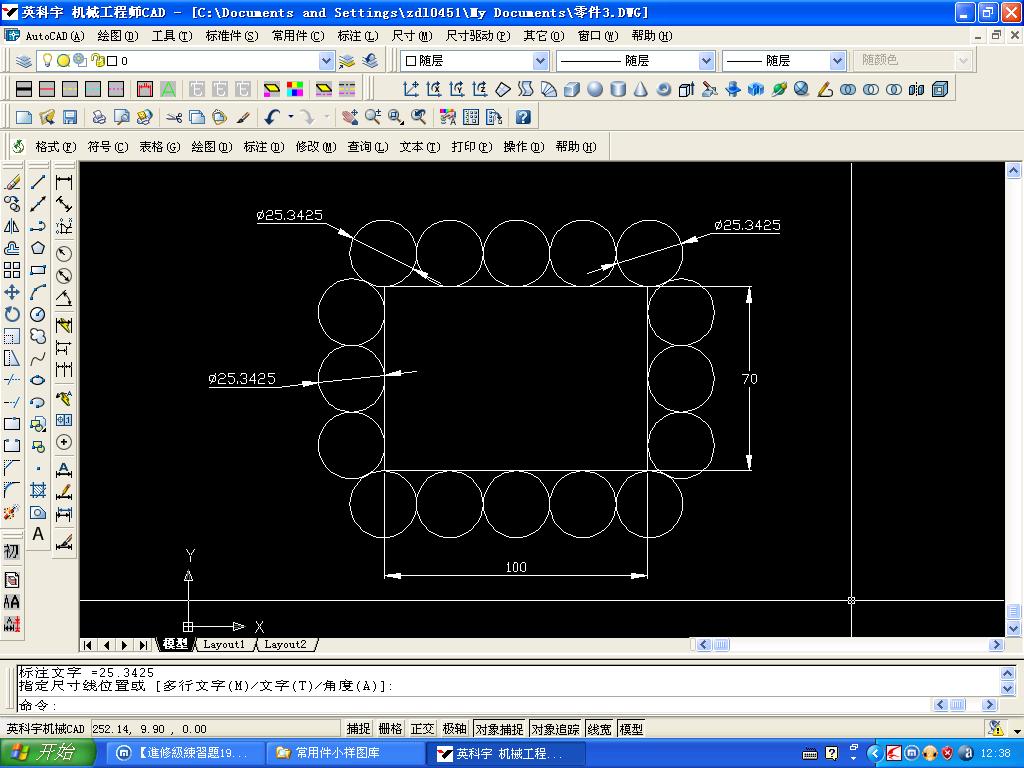The image size is (1024, 768).
Task: Switch to the Layout1 tab
Action: tap(224, 645)
